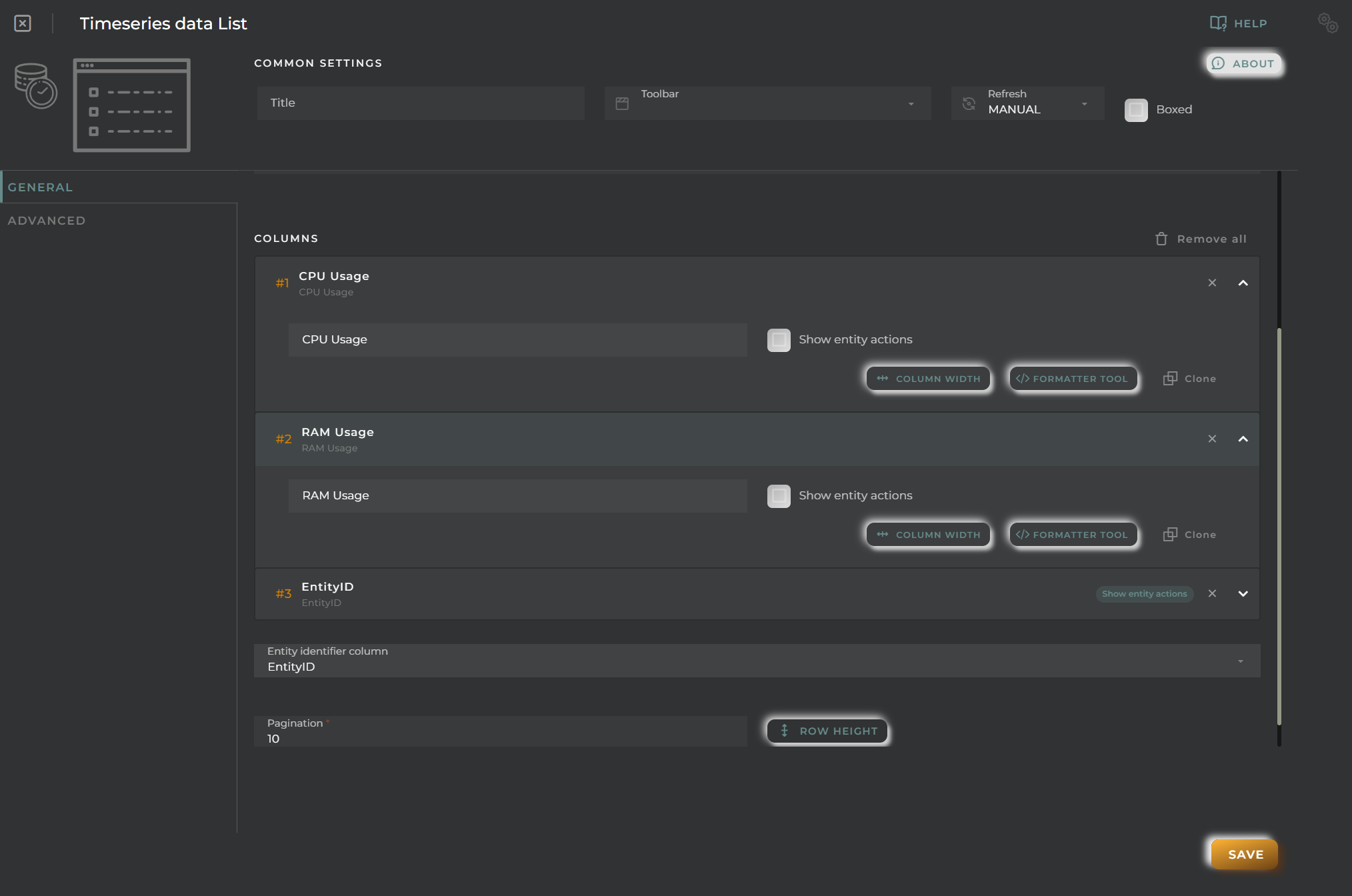Toggle Show entity actions for CPU Usage

click(x=779, y=340)
